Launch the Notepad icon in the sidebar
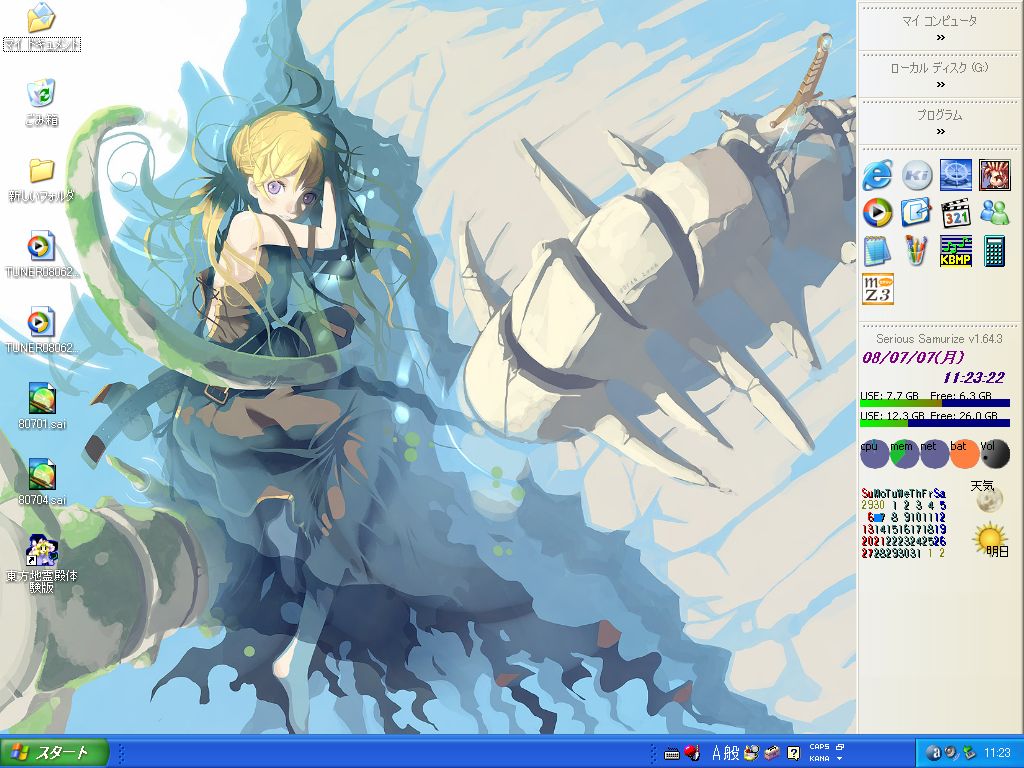This screenshot has width=1024, height=768. [x=877, y=251]
